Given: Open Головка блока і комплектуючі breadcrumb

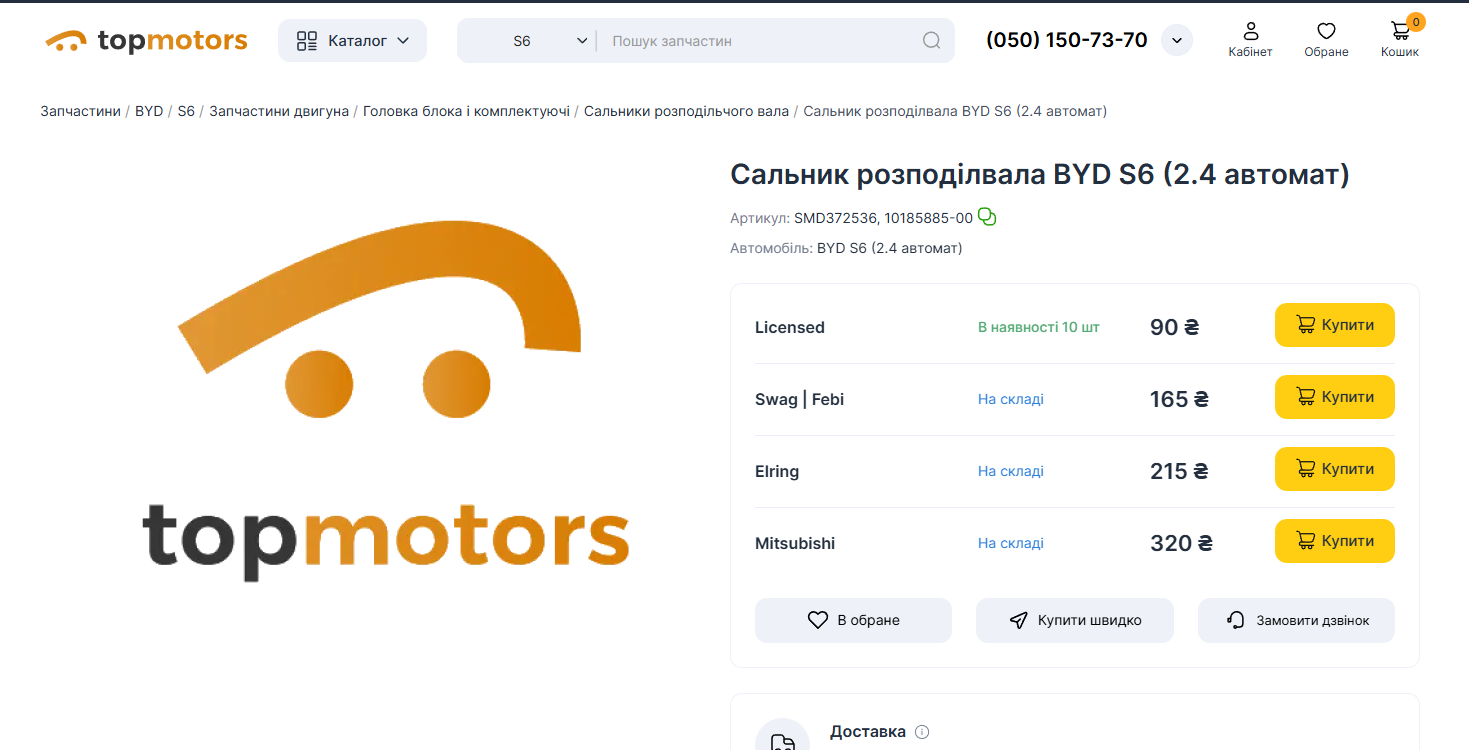Looking at the screenshot, I should click(x=466, y=111).
